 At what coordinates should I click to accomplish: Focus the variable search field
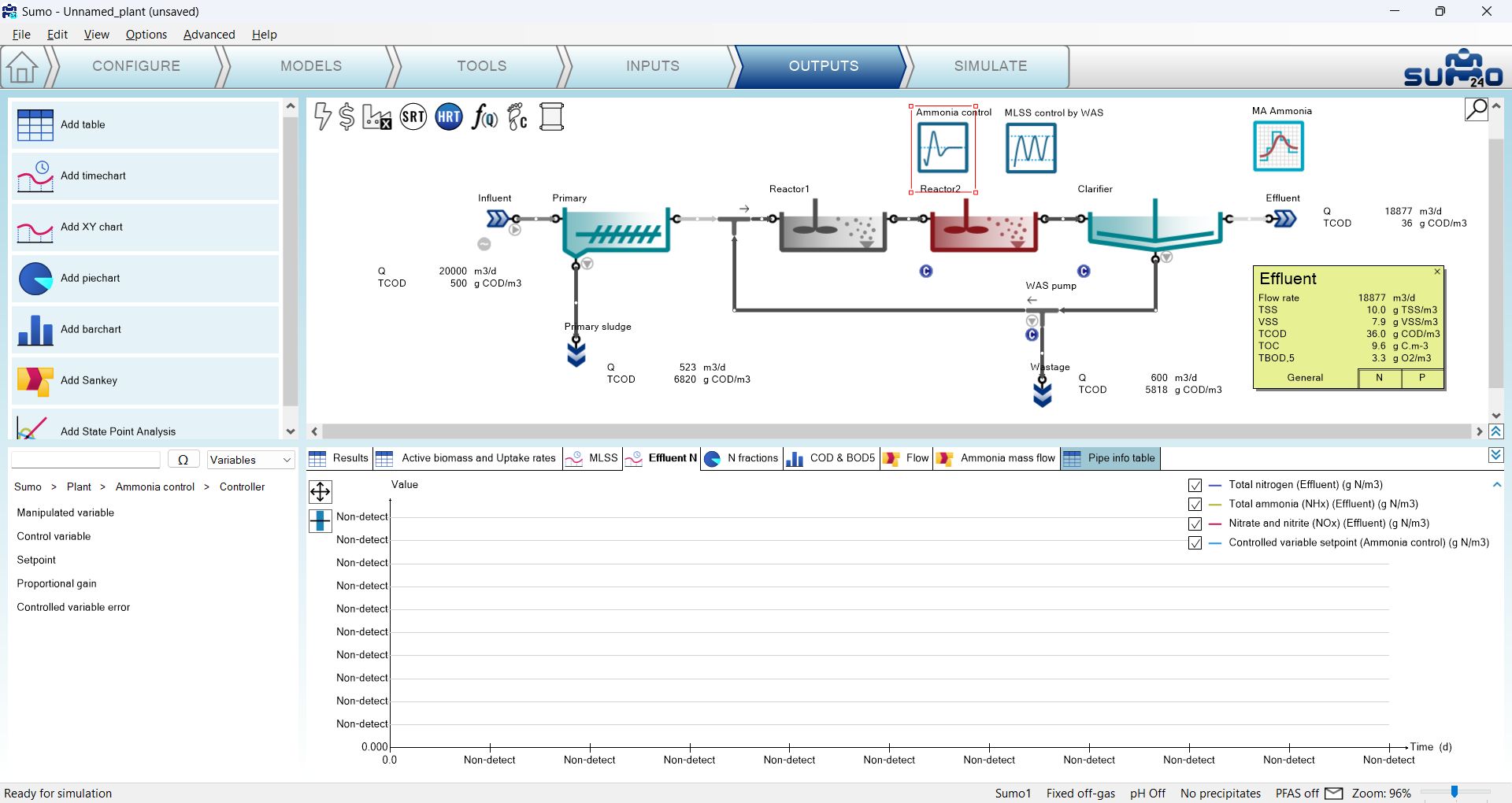(86, 460)
